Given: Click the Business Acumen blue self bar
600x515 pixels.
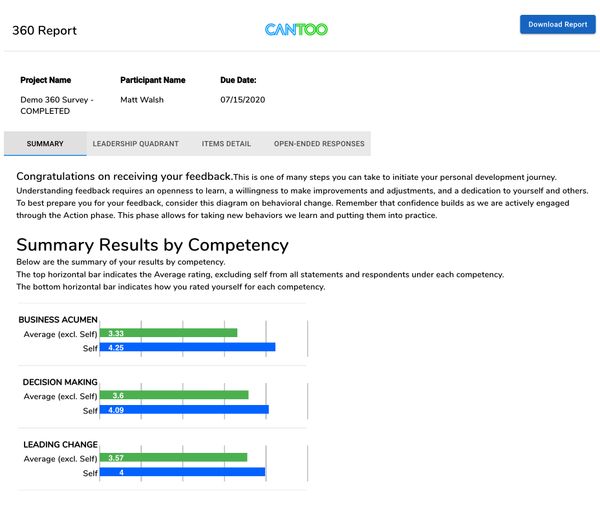Looking at the screenshot, I should point(187,347).
